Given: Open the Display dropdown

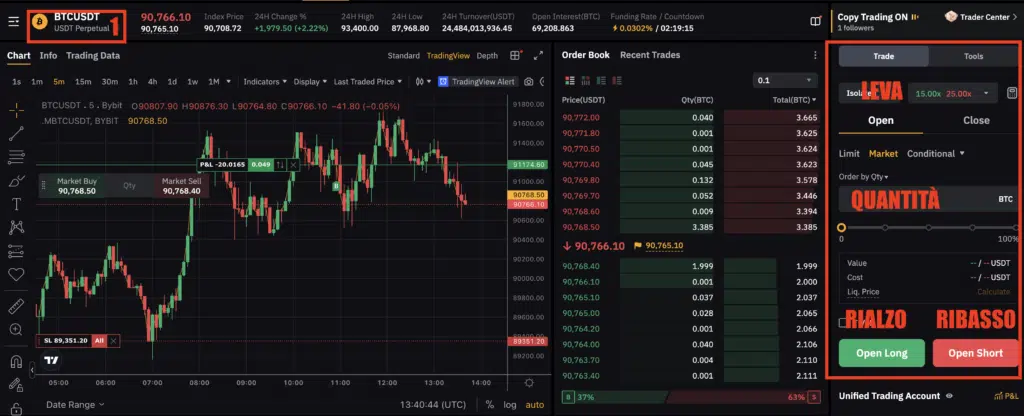Looking at the screenshot, I should 310,82.
